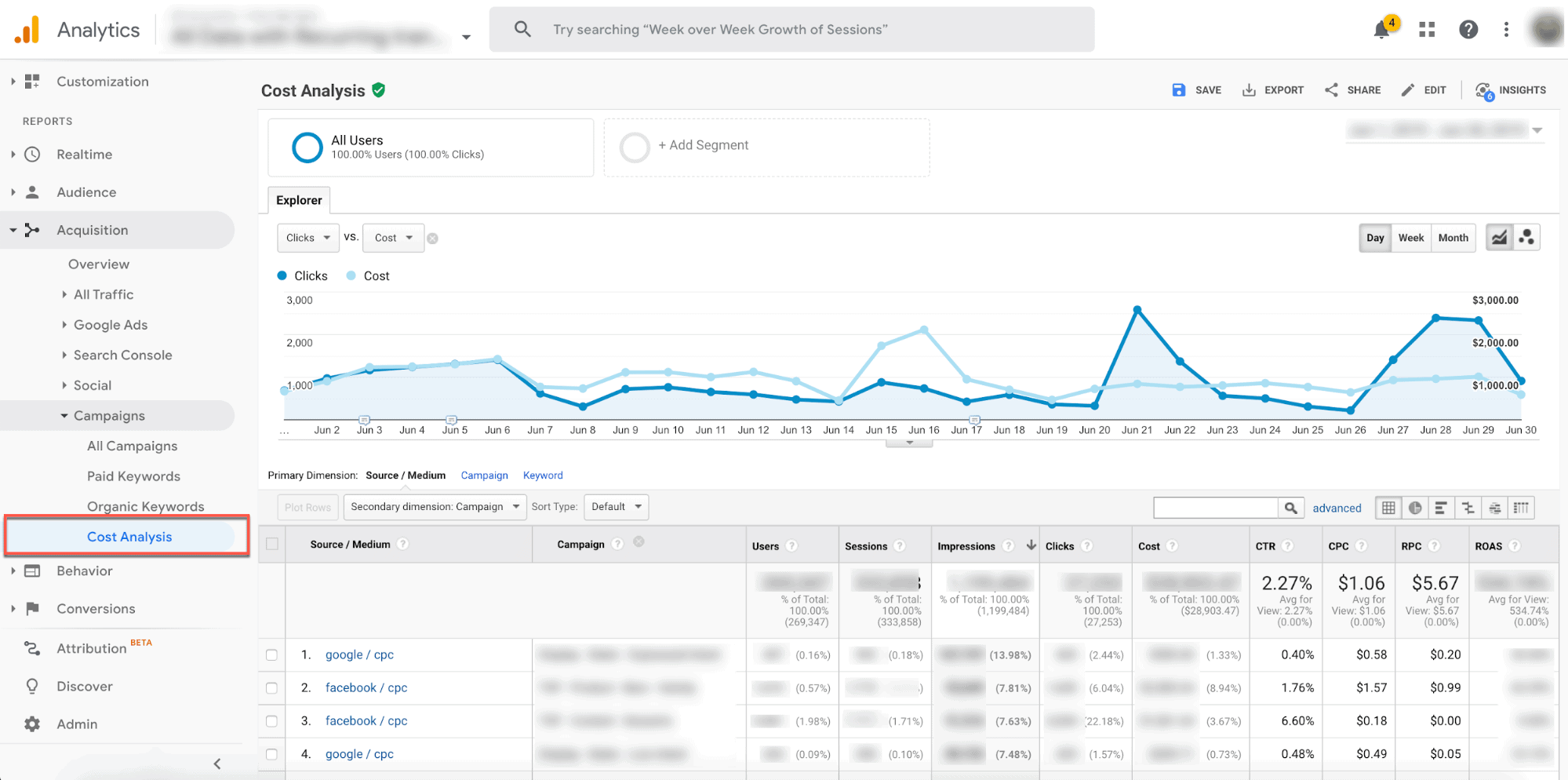Check the google / cpc row 1 checkbox
1568x780 pixels.
pos(271,655)
